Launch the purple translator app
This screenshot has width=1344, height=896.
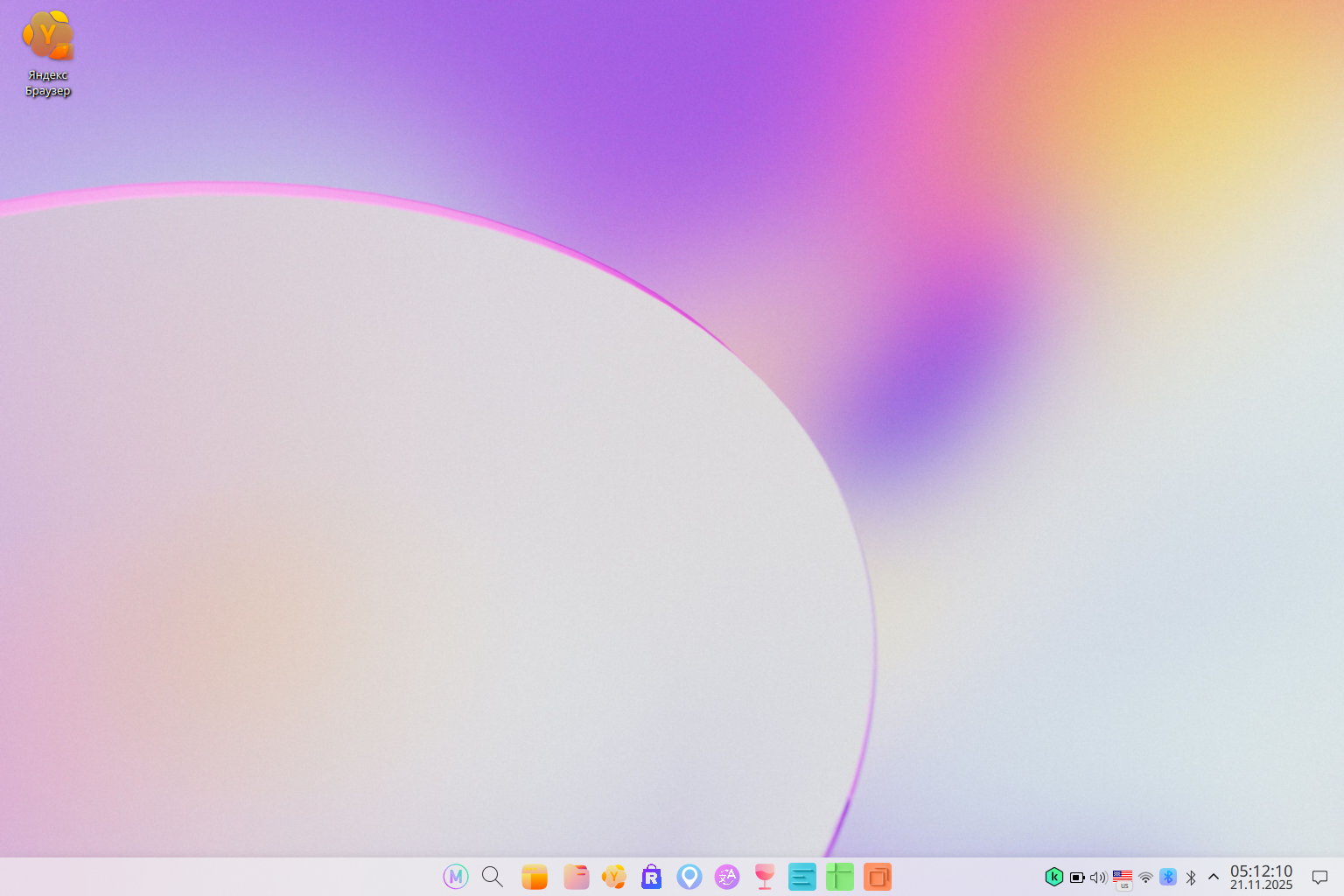[727, 876]
